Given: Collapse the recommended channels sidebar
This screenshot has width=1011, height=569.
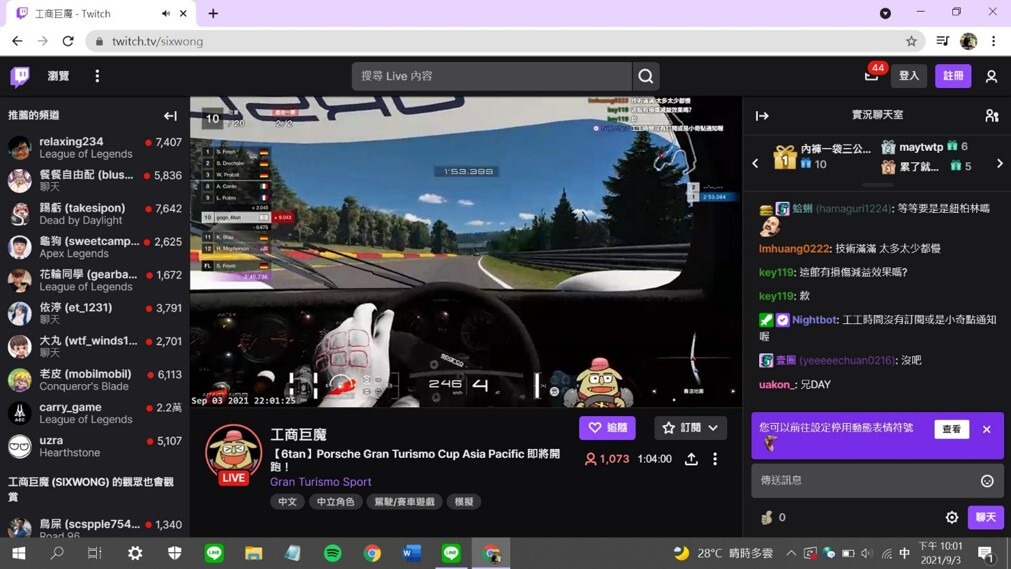Looking at the screenshot, I should [x=170, y=116].
